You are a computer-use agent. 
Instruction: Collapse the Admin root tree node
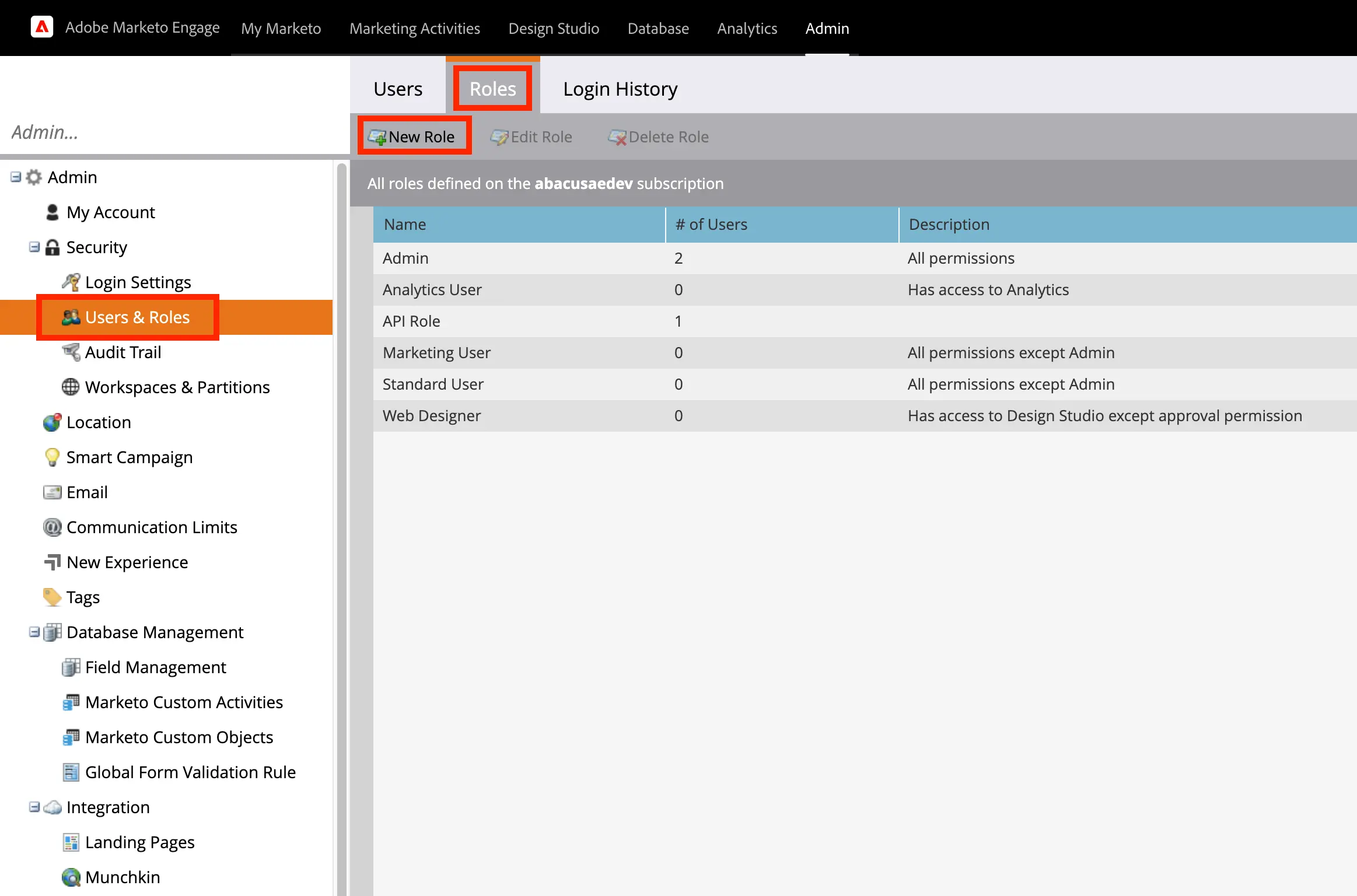[x=16, y=177]
